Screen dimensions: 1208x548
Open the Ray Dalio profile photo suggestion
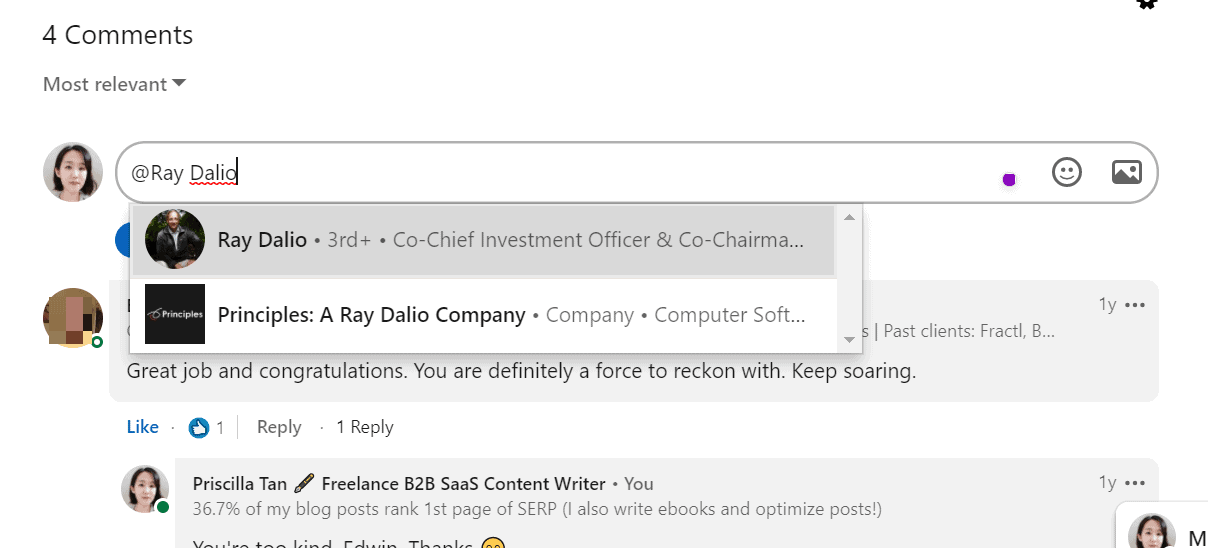(175, 240)
